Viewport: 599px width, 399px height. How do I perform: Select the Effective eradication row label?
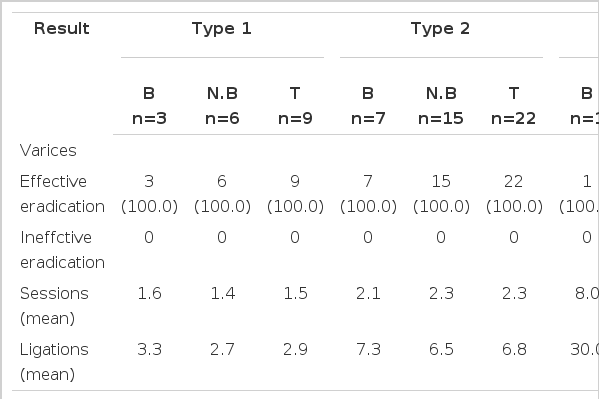[x=62, y=194]
